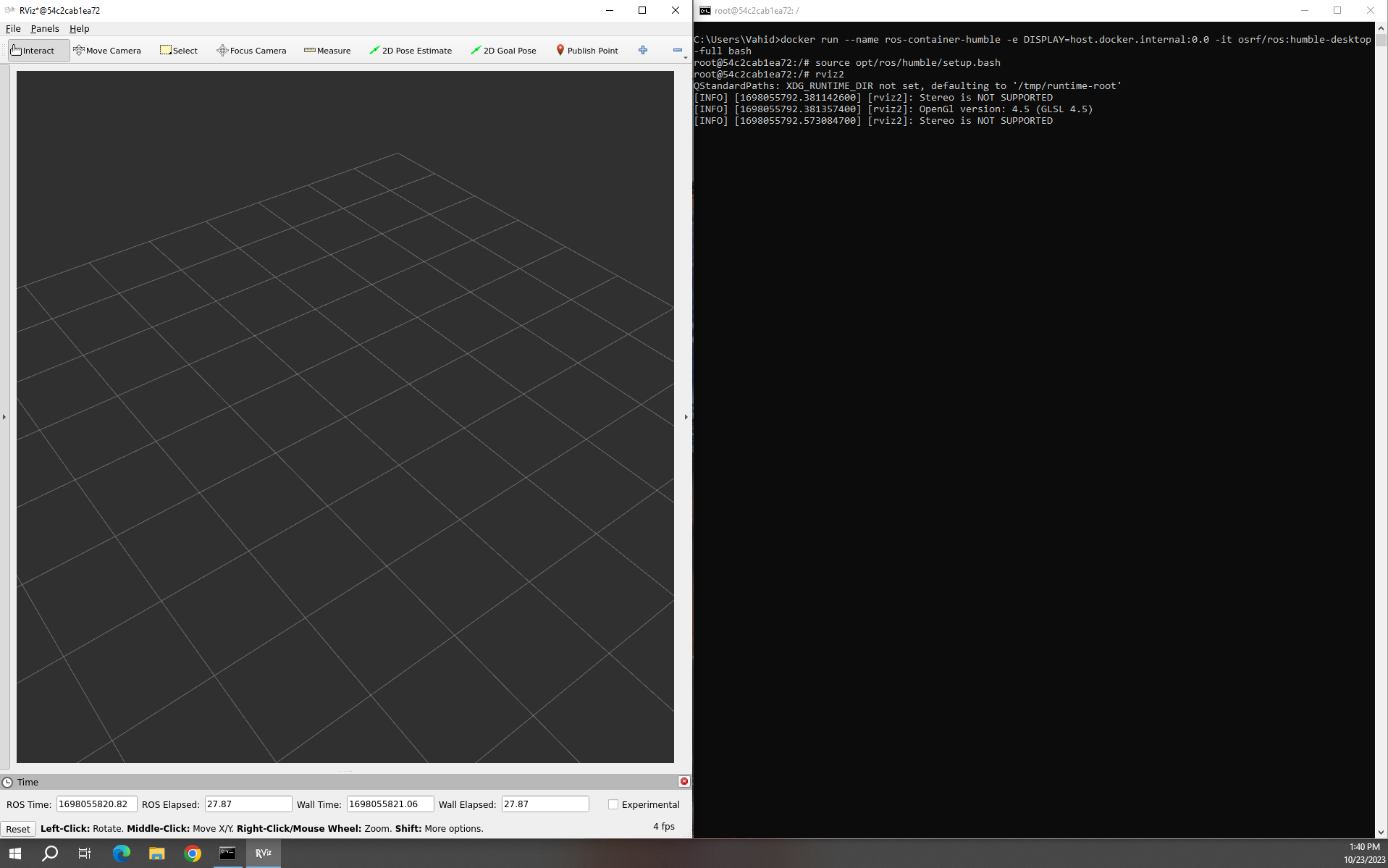Select the 2D Goal Pose tool
The width and height of the screenshot is (1388, 868).
point(504,51)
